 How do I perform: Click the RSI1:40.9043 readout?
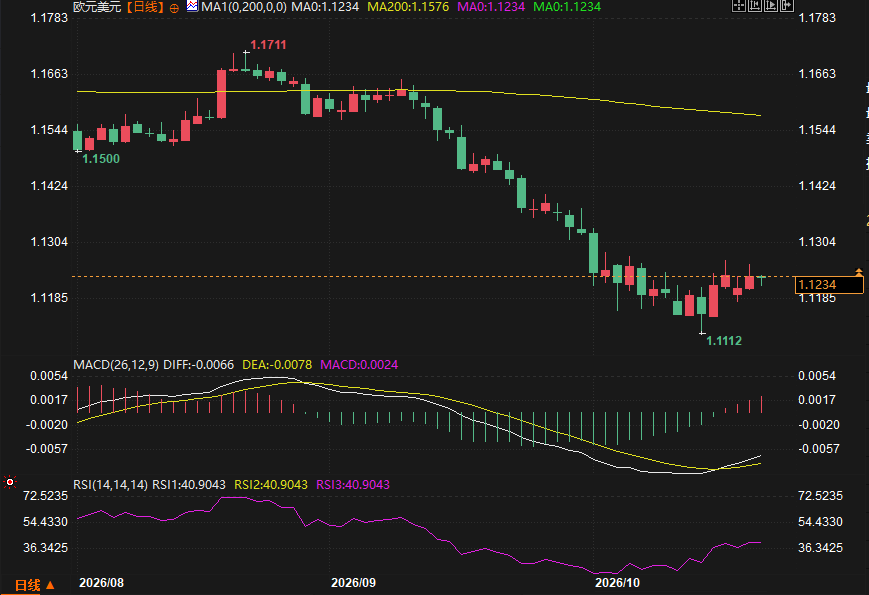189,485
